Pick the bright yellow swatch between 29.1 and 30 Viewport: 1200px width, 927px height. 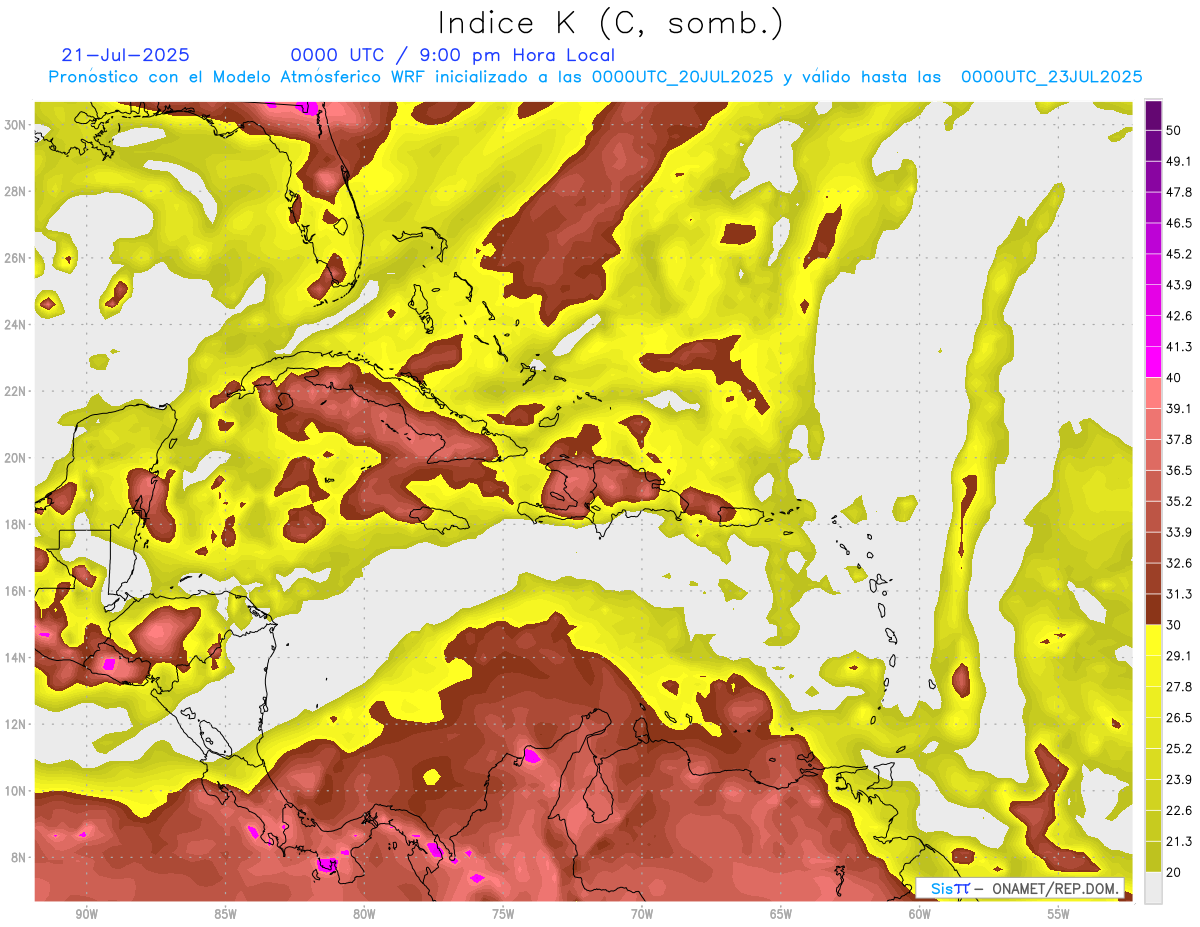[x=1153, y=640]
